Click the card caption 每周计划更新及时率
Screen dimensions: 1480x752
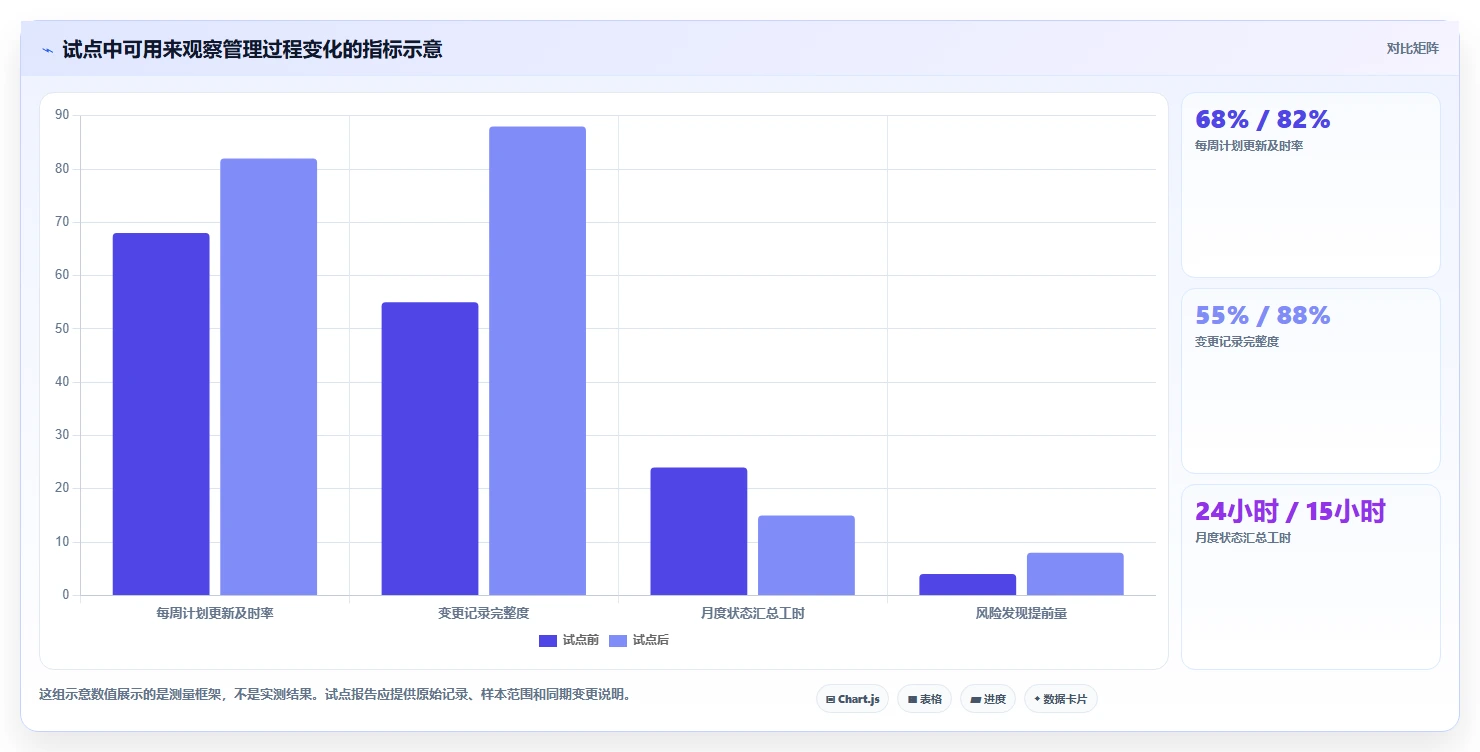tap(1249, 145)
